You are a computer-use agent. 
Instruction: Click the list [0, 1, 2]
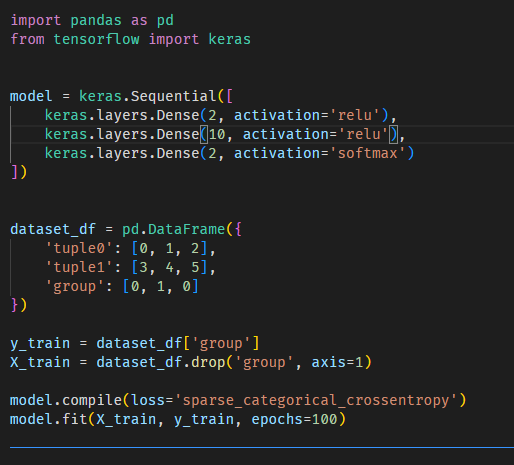169,248
